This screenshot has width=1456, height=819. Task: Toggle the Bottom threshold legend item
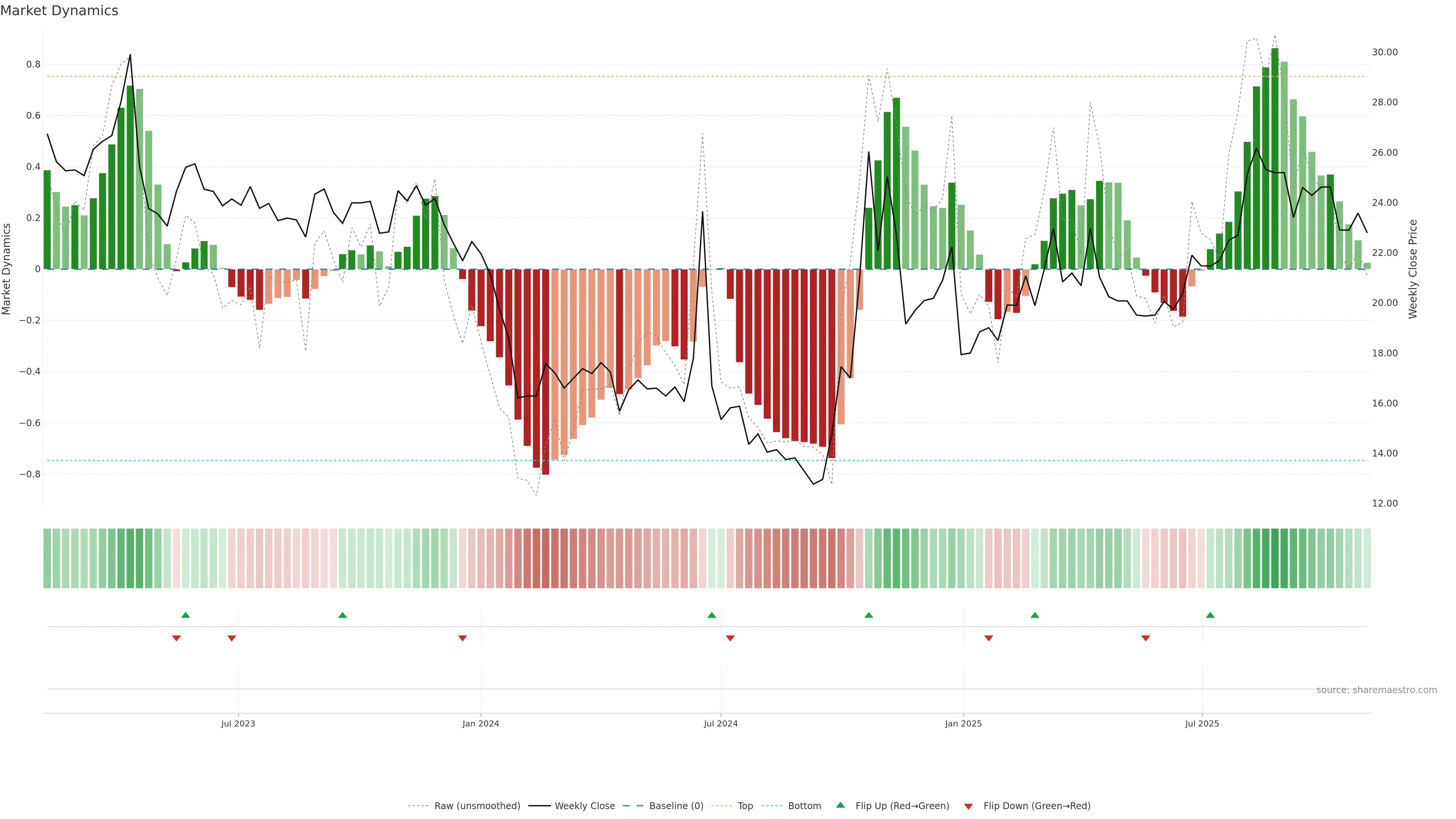click(x=804, y=806)
